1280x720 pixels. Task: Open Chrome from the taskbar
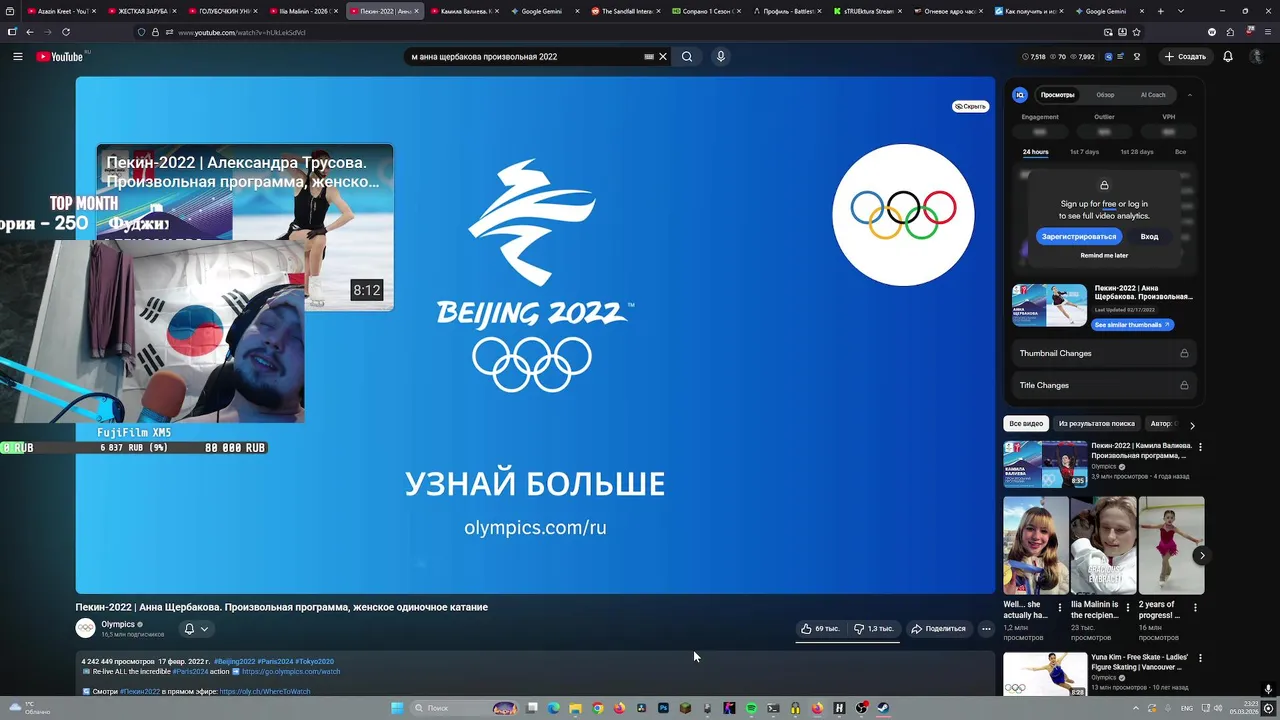(597, 708)
